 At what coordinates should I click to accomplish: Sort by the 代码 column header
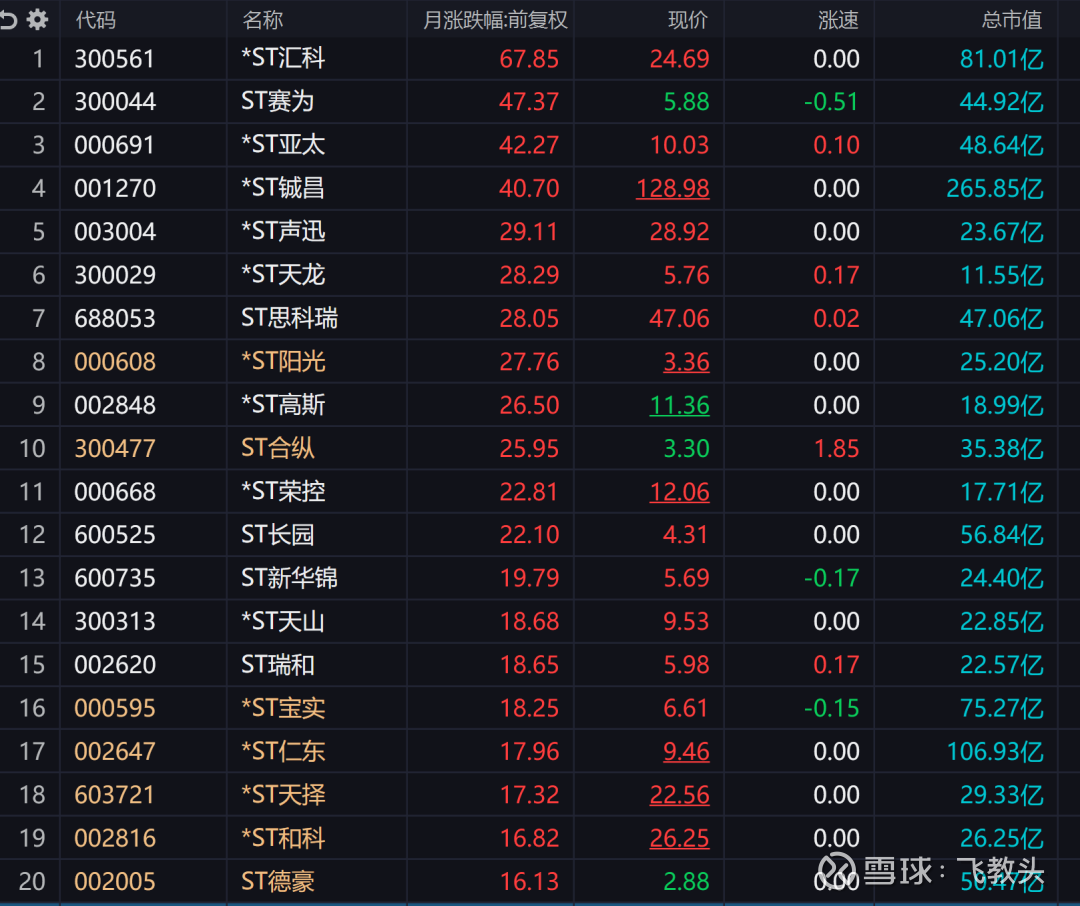[95, 20]
